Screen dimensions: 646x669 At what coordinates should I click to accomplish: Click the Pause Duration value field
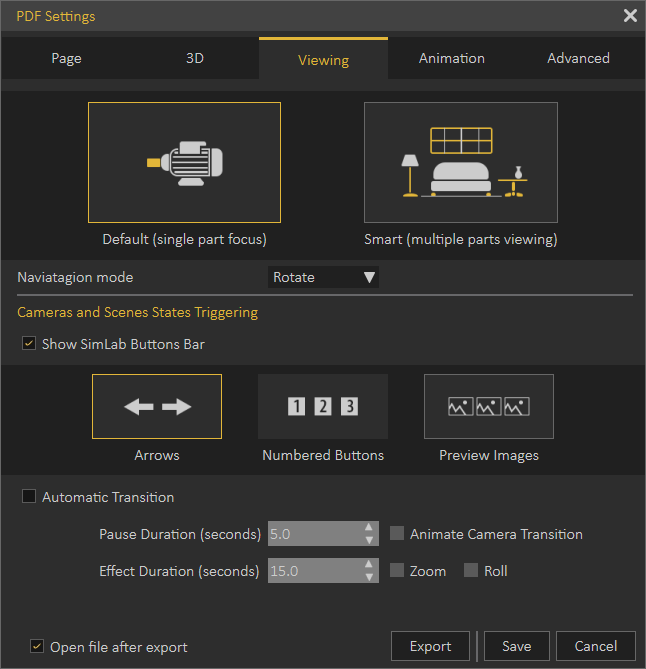(315, 533)
